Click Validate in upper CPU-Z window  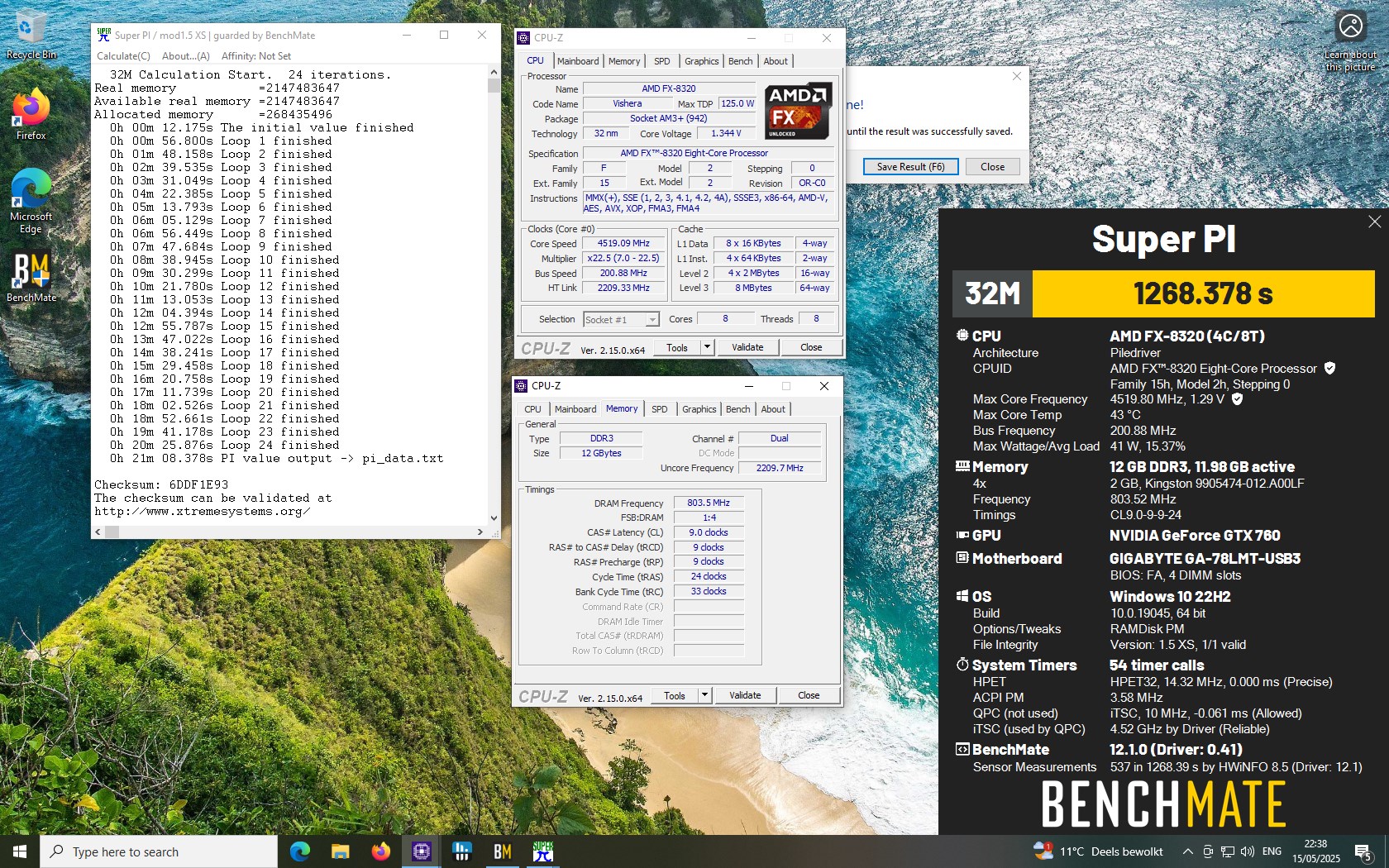pyautogui.click(x=747, y=347)
